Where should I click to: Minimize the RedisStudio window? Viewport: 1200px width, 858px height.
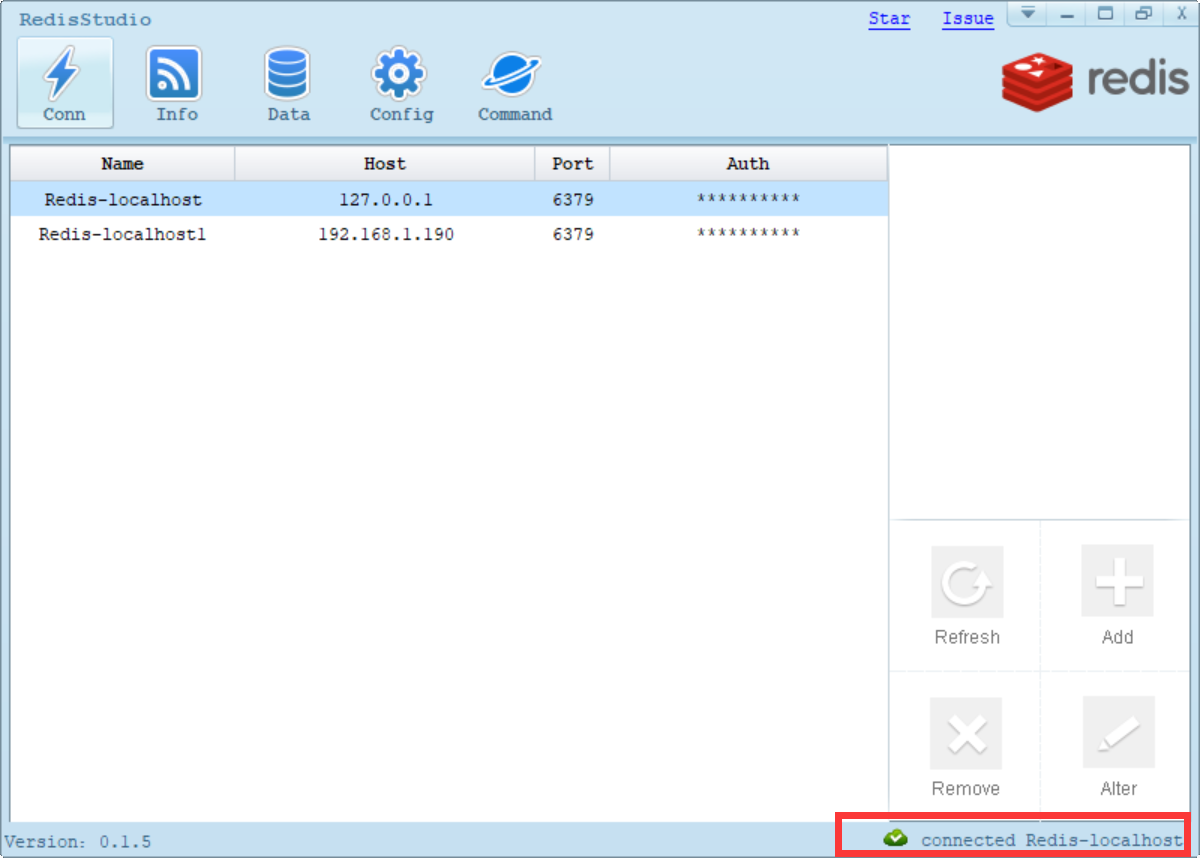point(1067,14)
